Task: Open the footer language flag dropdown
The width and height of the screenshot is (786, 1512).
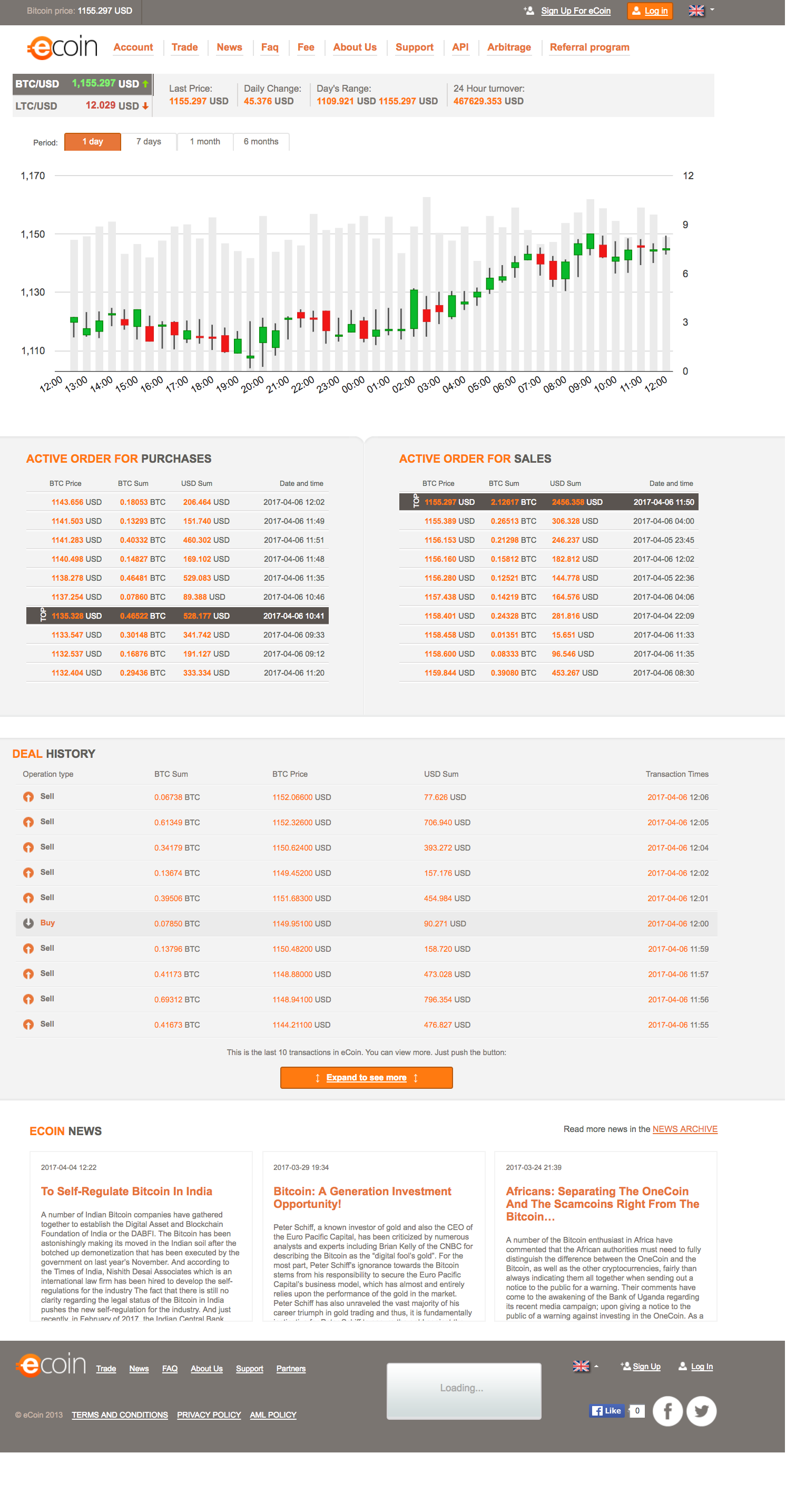Action: (x=585, y=1366)
